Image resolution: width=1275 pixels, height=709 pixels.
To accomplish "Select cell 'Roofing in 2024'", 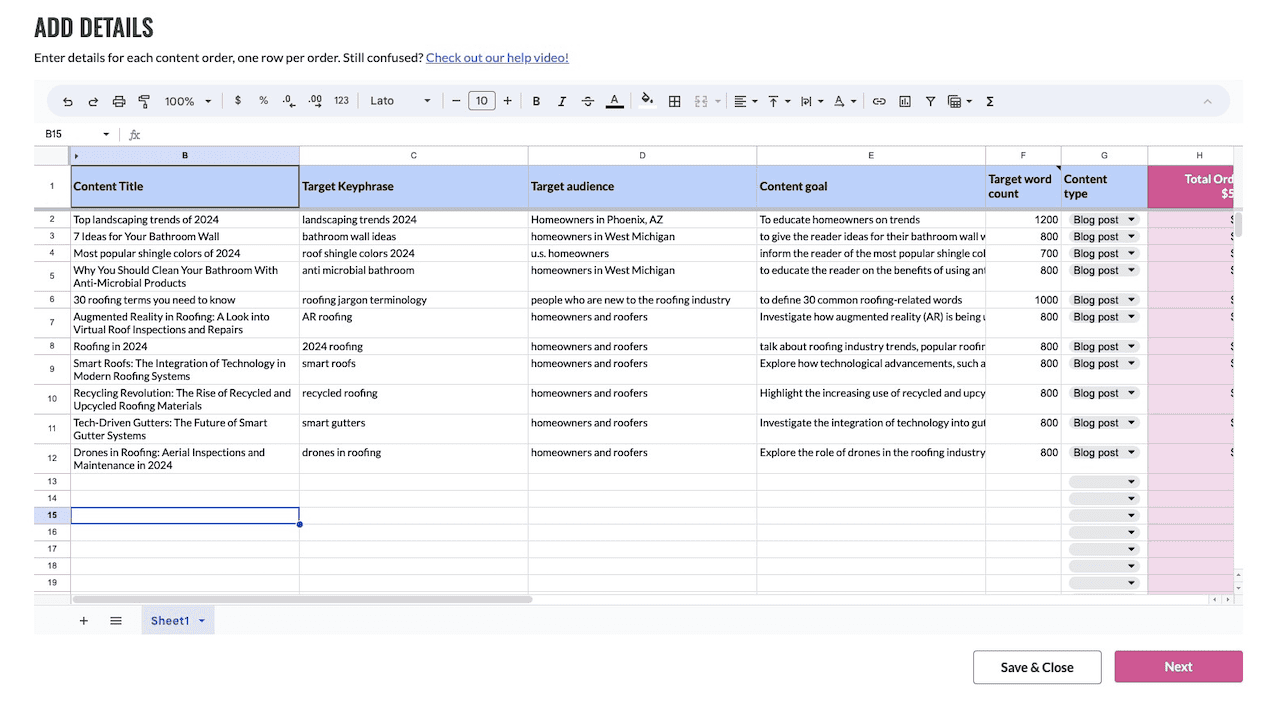I will [185, 347].
